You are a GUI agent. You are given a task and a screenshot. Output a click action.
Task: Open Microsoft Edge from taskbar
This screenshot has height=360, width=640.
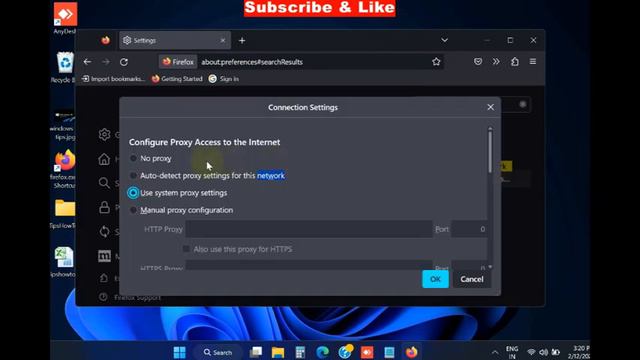[x=322, y=352]
